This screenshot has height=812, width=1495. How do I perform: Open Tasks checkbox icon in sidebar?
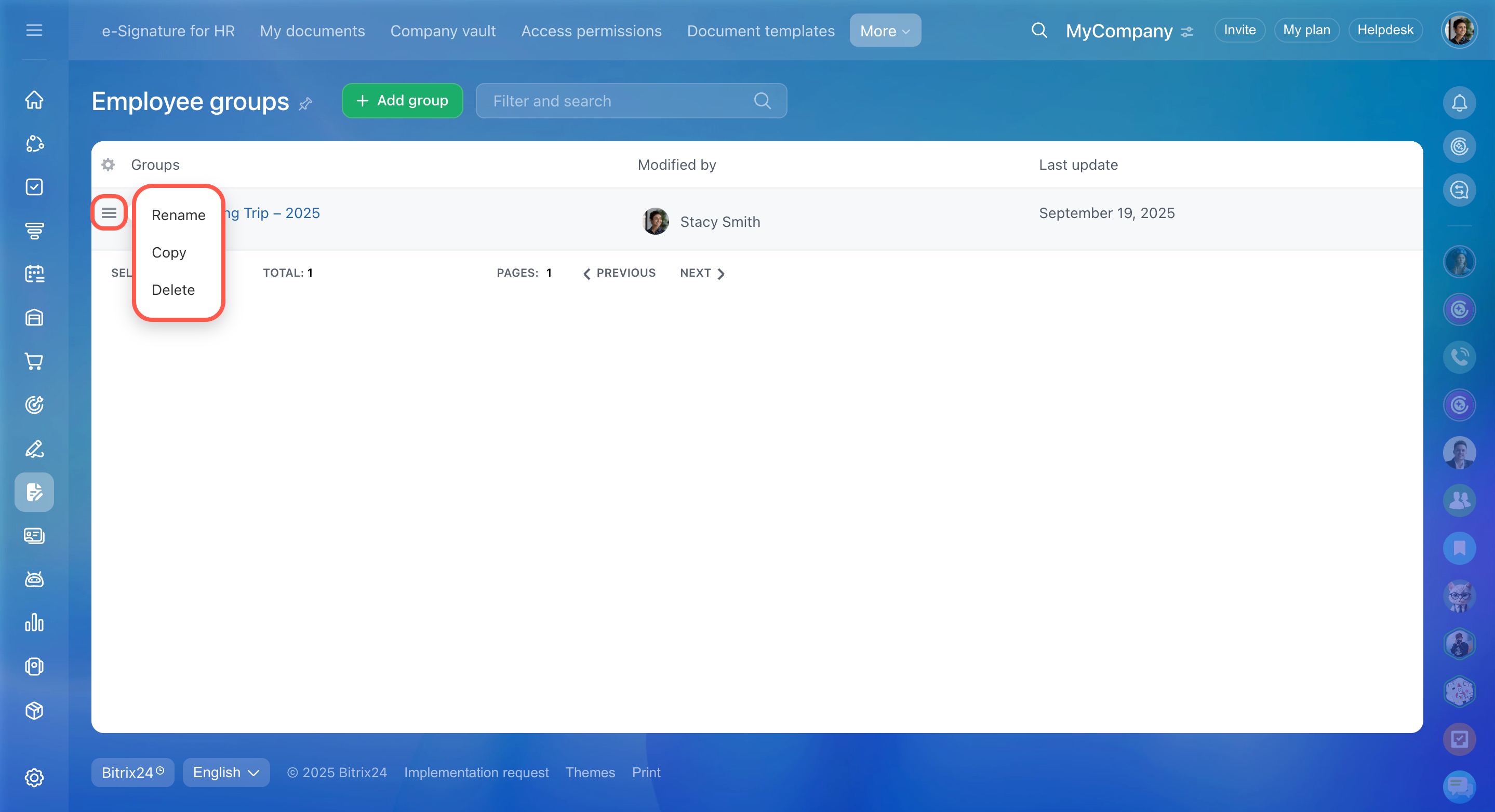(x=34, y=187)
